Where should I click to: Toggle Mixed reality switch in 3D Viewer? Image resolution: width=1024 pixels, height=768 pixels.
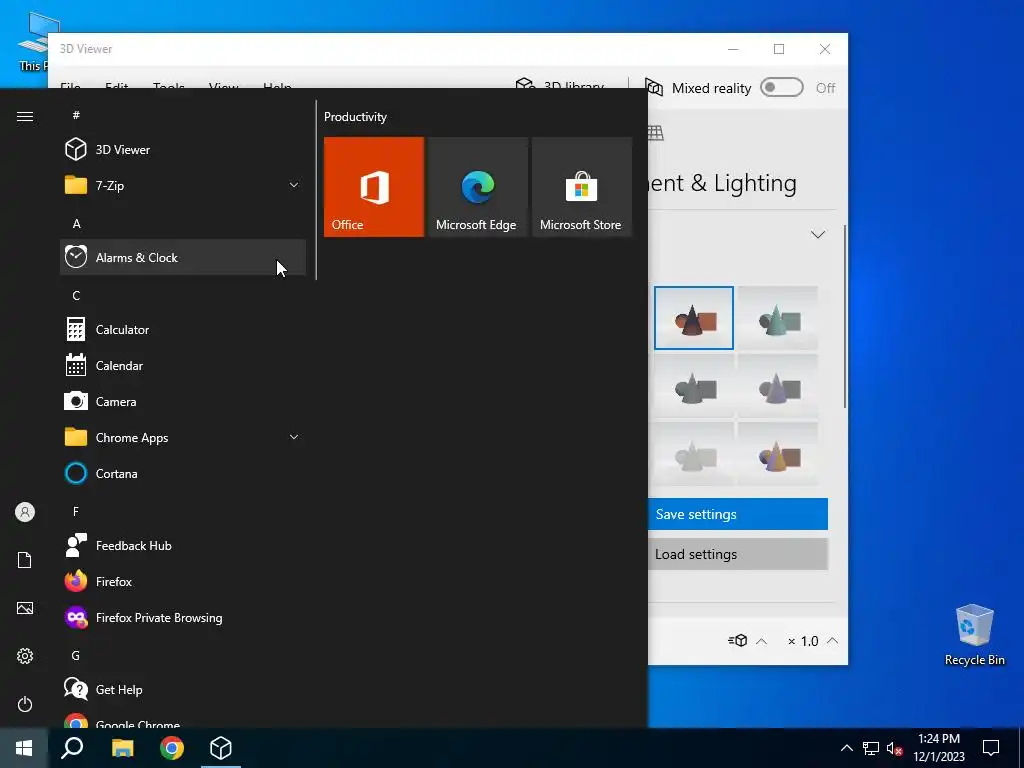click(782, 88)
